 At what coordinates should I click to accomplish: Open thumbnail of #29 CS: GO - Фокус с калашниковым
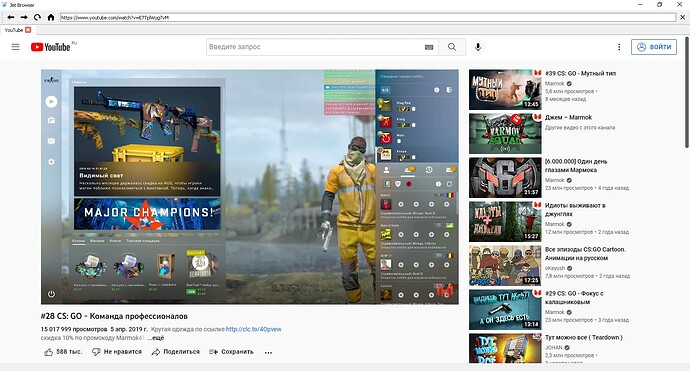(x=505, y=309)
